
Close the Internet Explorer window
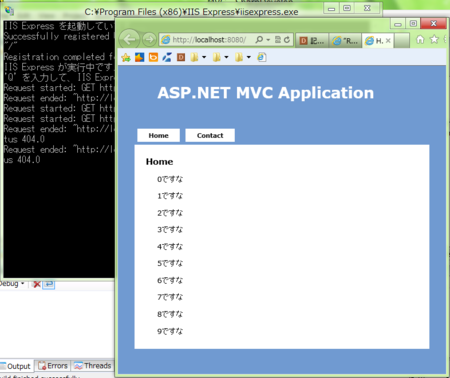433,24
